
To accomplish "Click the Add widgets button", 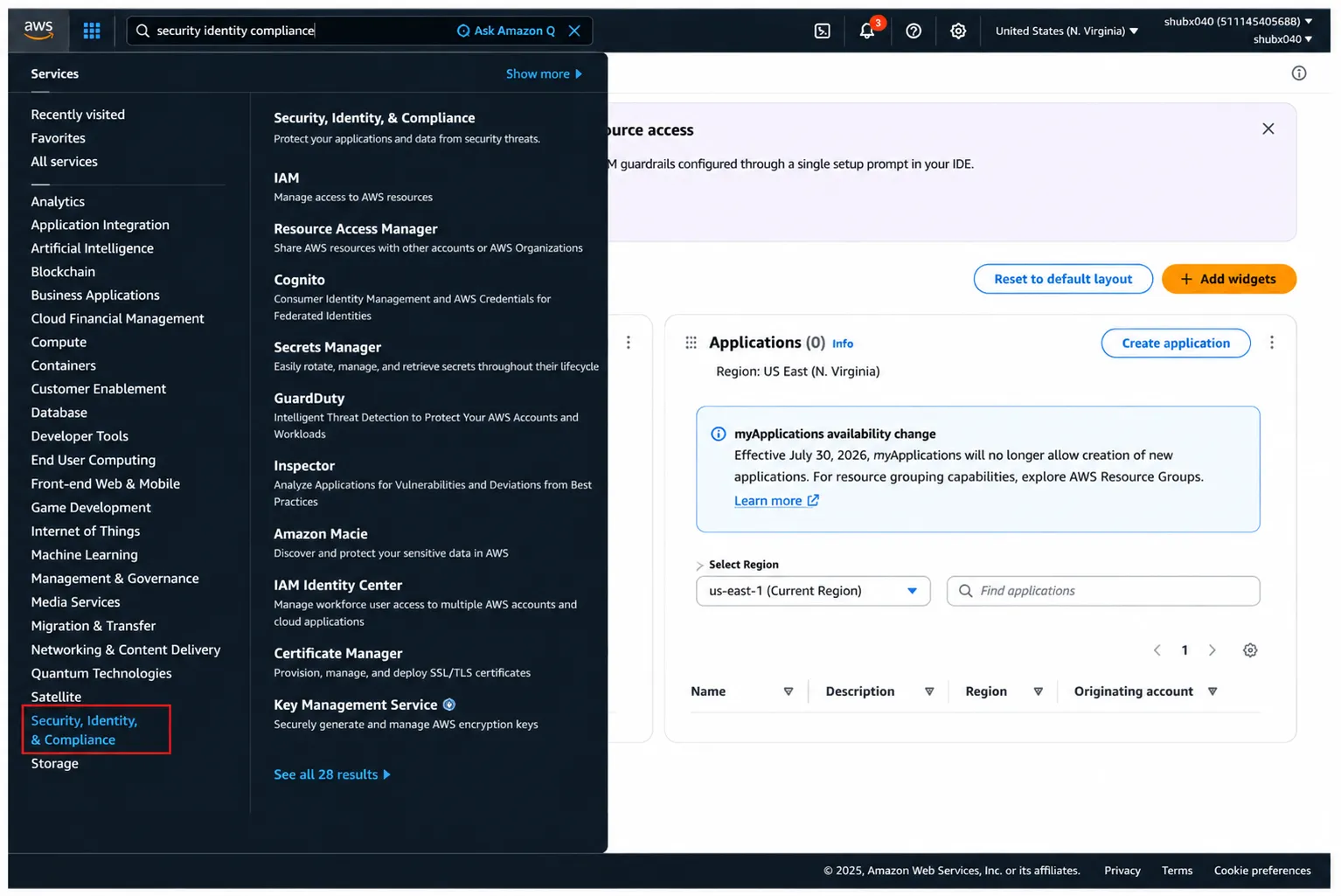I will point(1228,279).
